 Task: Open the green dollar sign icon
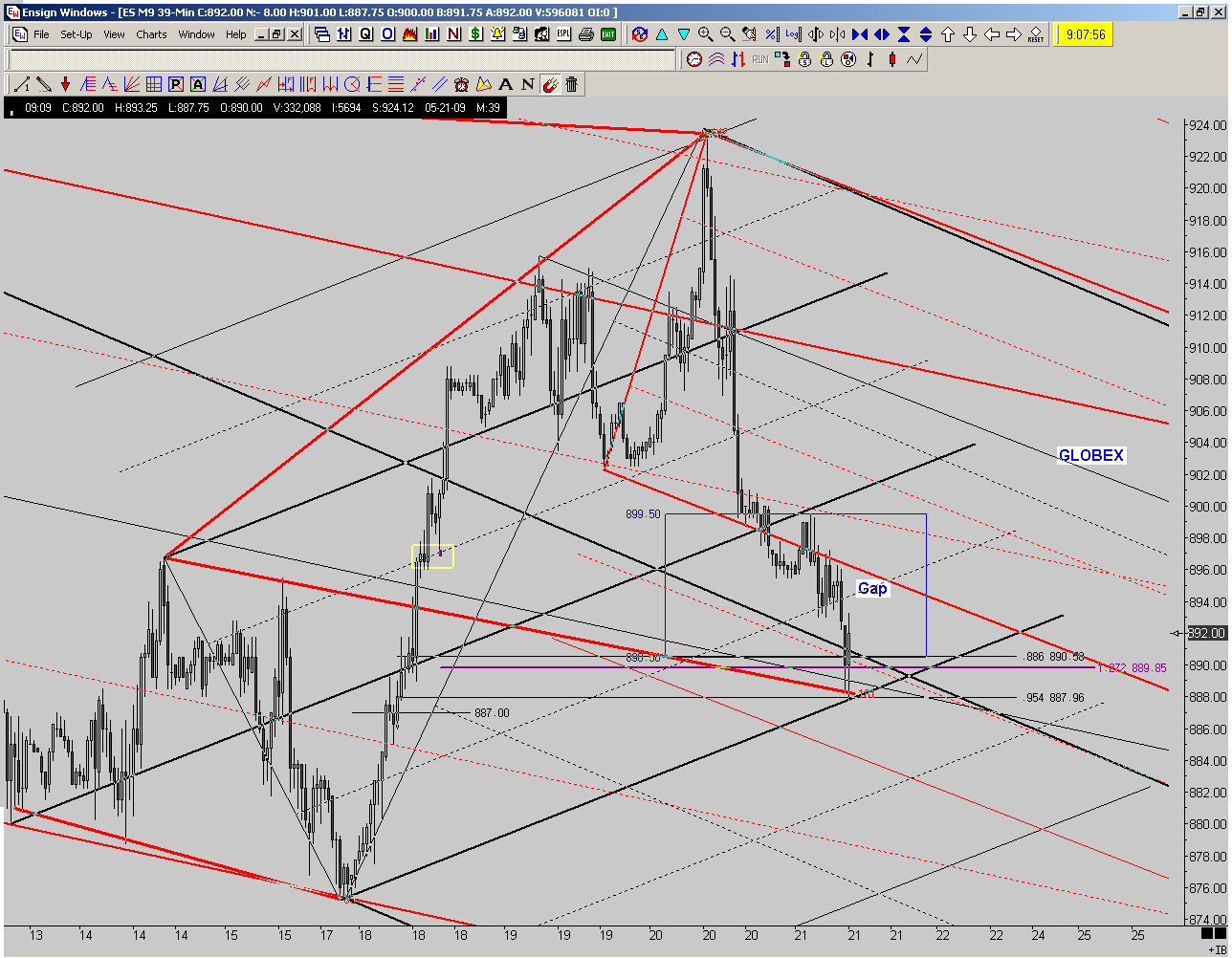point(475,34)
